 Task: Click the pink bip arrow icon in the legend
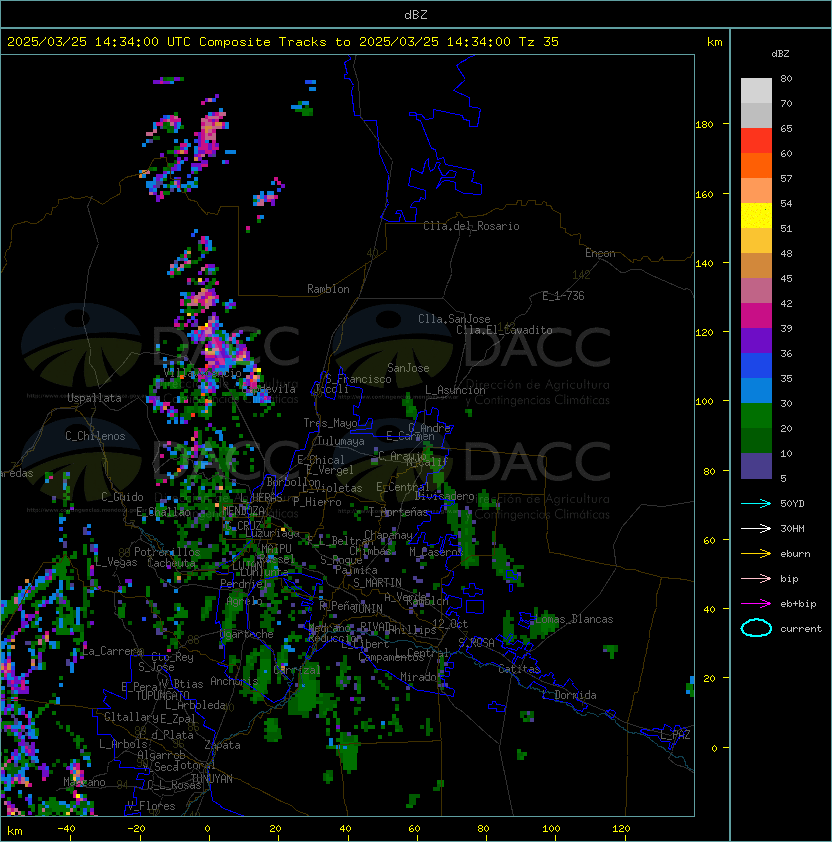click(756, 579)
